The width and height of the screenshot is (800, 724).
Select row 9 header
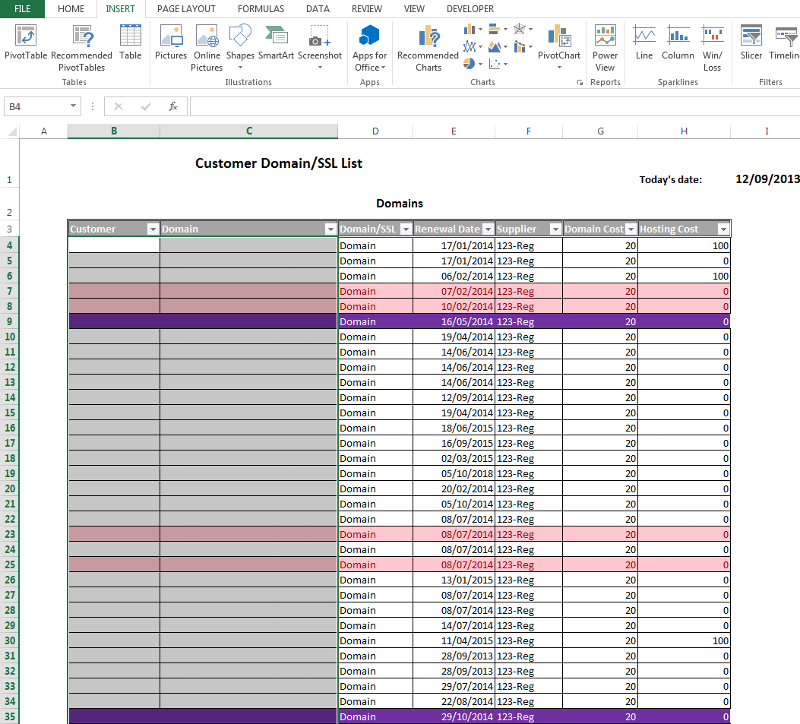point(10,321)
